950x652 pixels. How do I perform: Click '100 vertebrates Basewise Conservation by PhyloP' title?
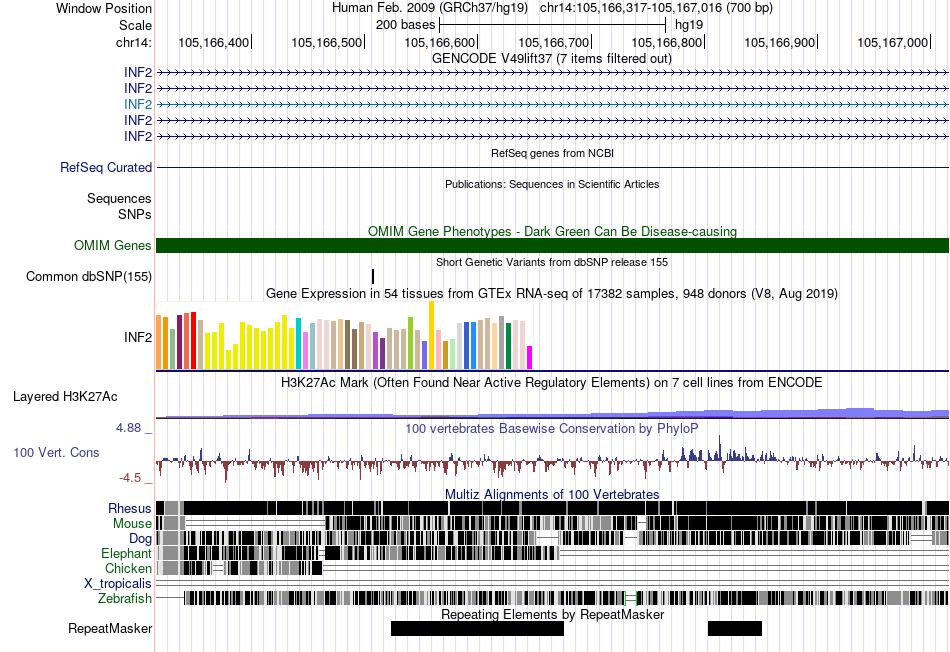[x=552, y=428]
